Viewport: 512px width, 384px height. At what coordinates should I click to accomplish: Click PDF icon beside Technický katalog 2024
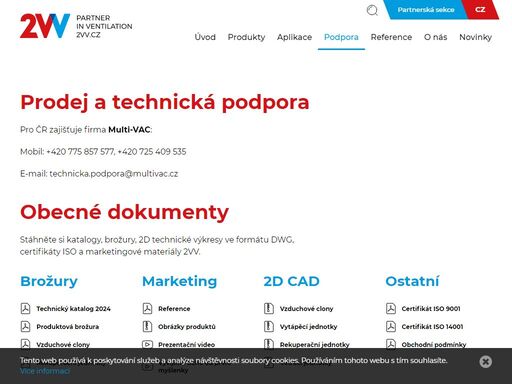[25, 309]
